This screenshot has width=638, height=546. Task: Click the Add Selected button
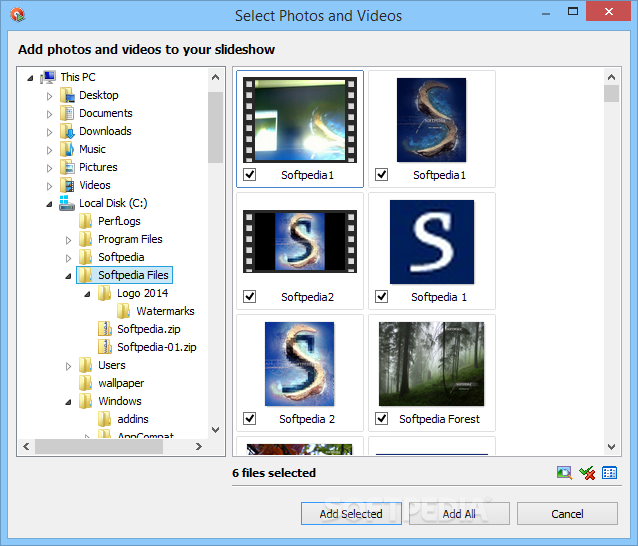point(351,514)
